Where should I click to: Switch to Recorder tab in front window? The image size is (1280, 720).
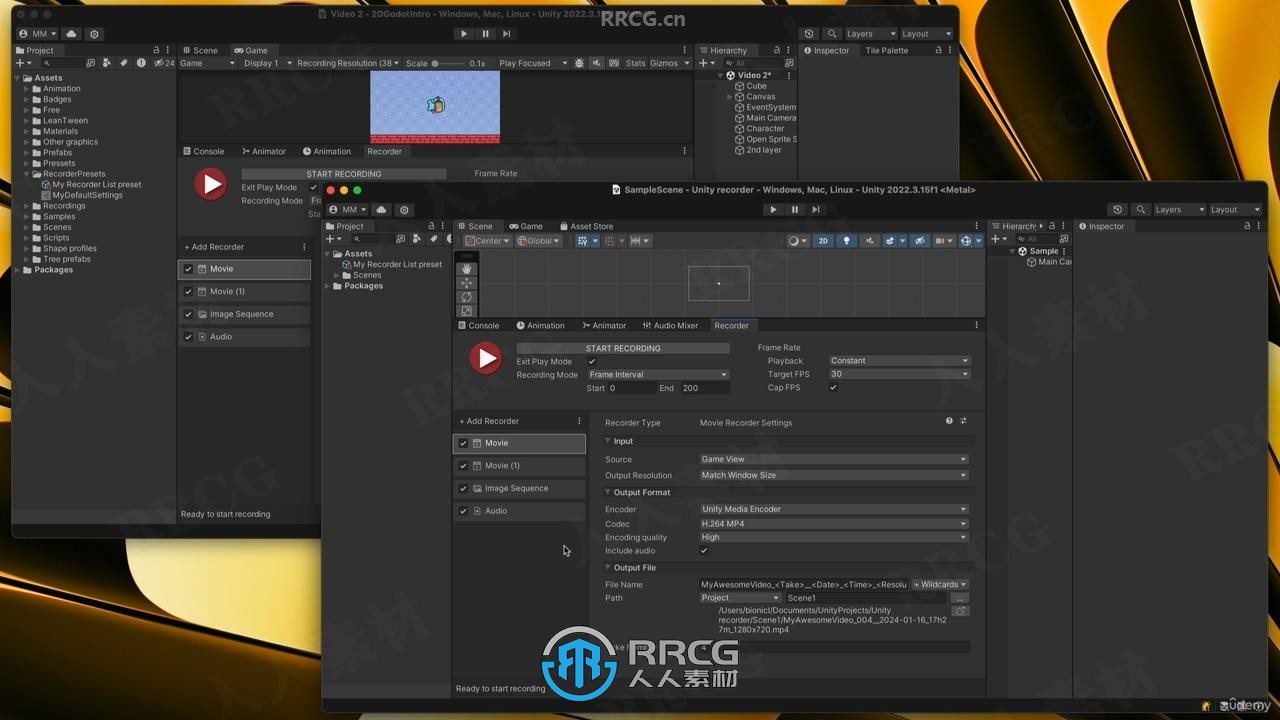tap(731, 326)
